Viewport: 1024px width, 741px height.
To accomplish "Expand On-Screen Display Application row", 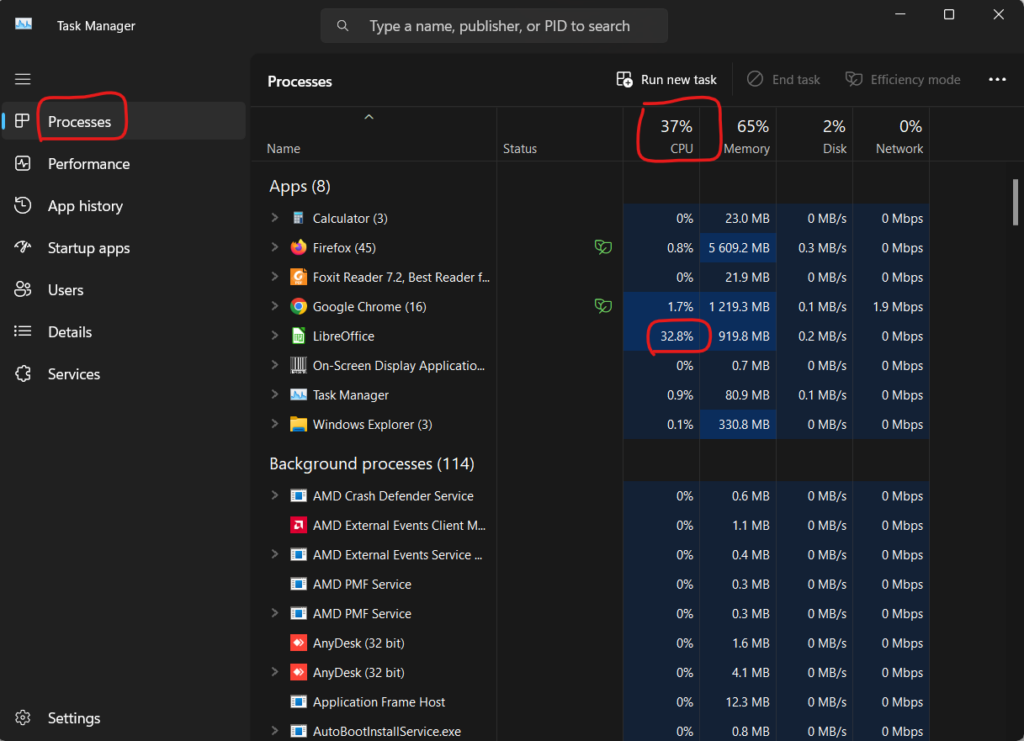I will coord(275,364).
